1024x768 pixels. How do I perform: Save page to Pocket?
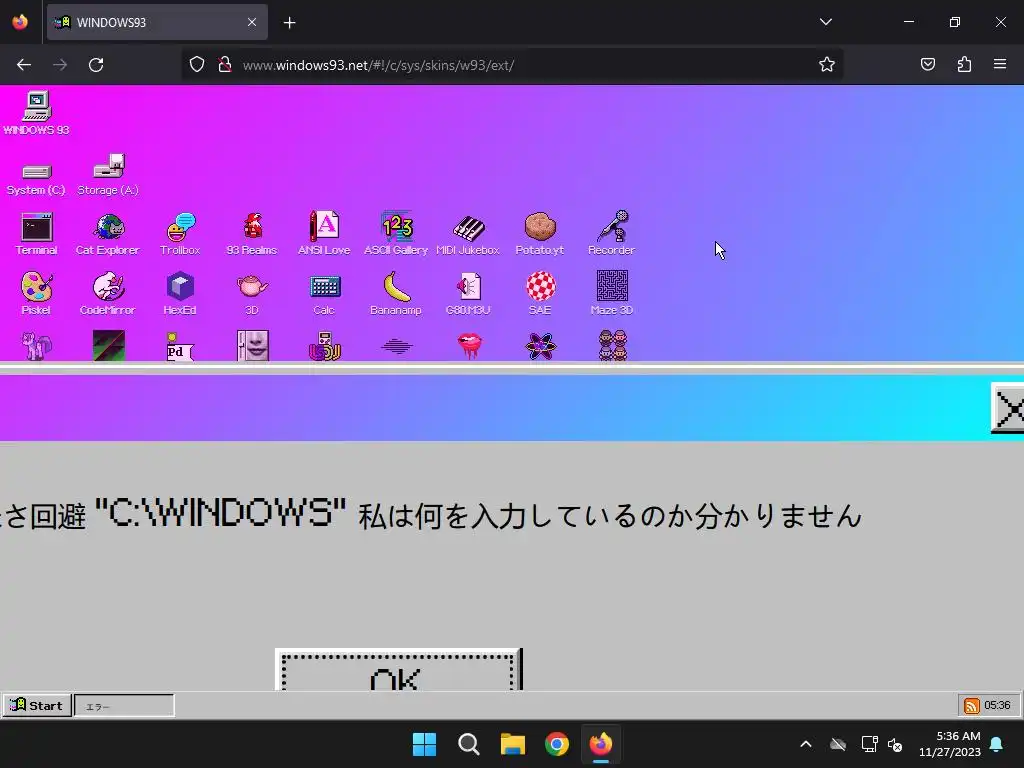pyautogui.click(x=927, y=64)
